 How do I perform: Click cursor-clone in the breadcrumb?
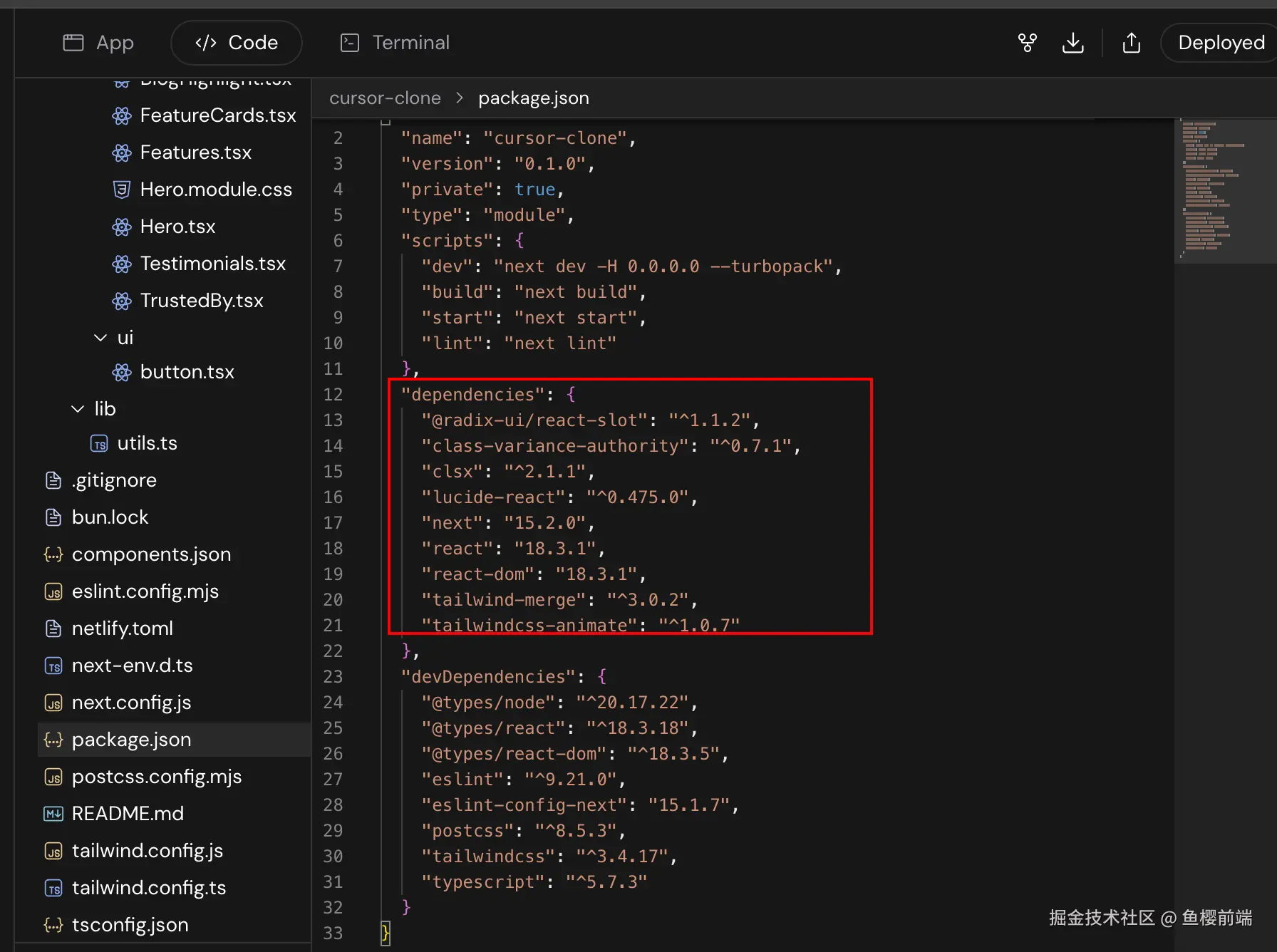[385, 98]
